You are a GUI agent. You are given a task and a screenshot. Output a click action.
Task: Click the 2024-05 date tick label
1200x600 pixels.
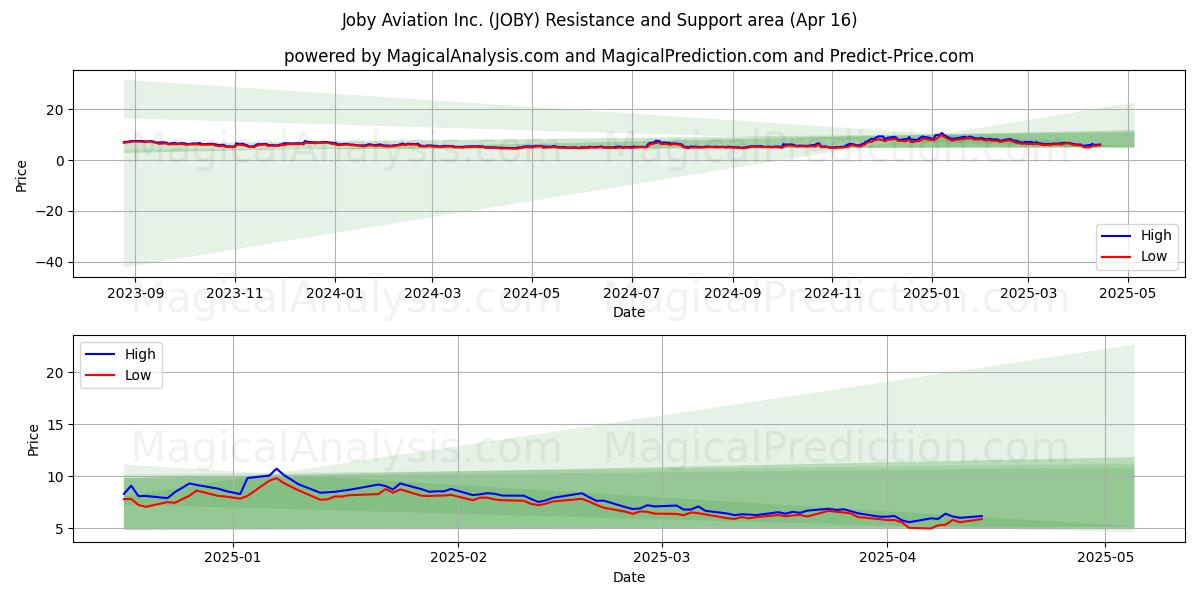[532, 294]
